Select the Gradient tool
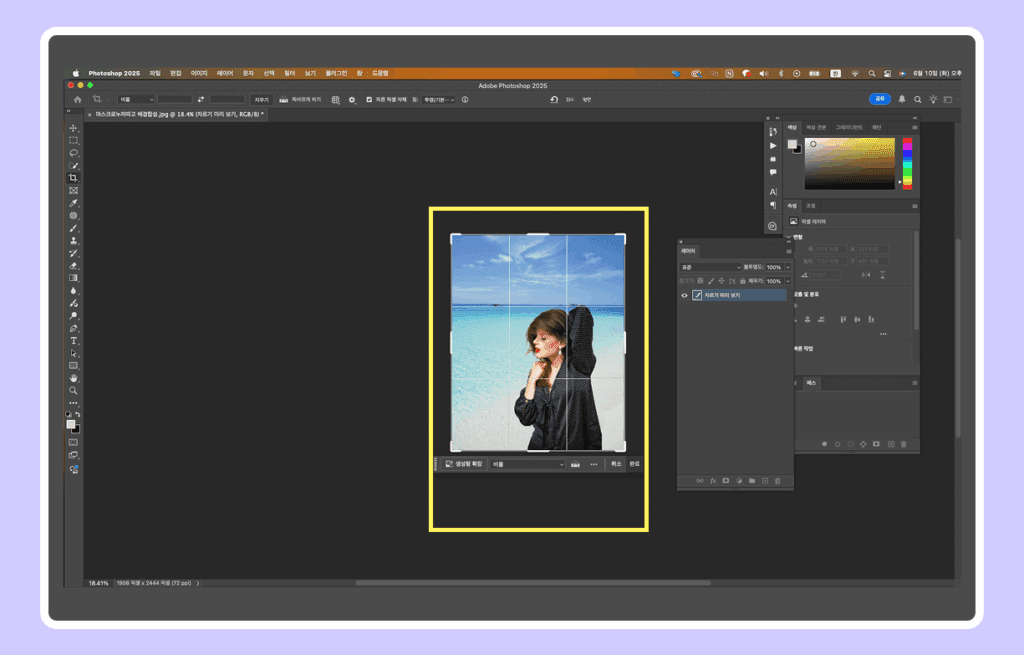The width and height of the screenshot is (1024, 655). tap(73, 278)
